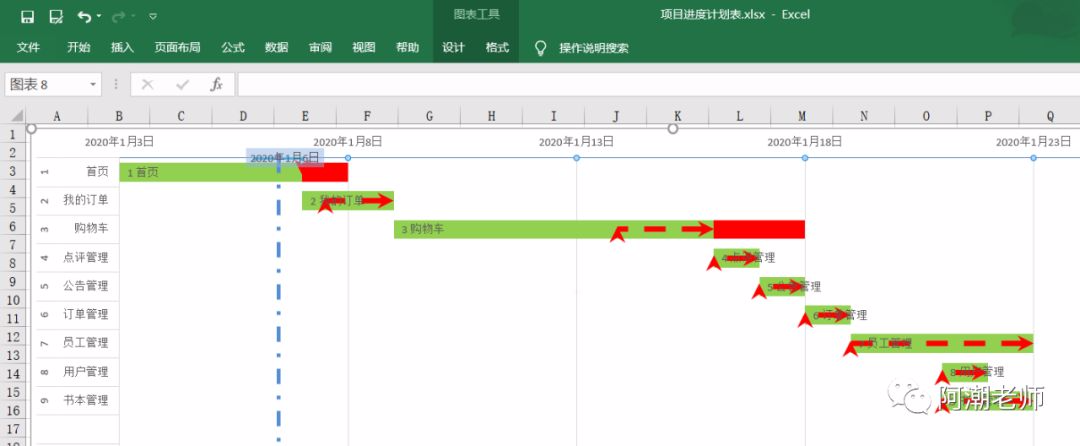The width and height of the screenshot is (1080, 446).
Task: Click the Save As icon next to Save
Action: point(56,16)
